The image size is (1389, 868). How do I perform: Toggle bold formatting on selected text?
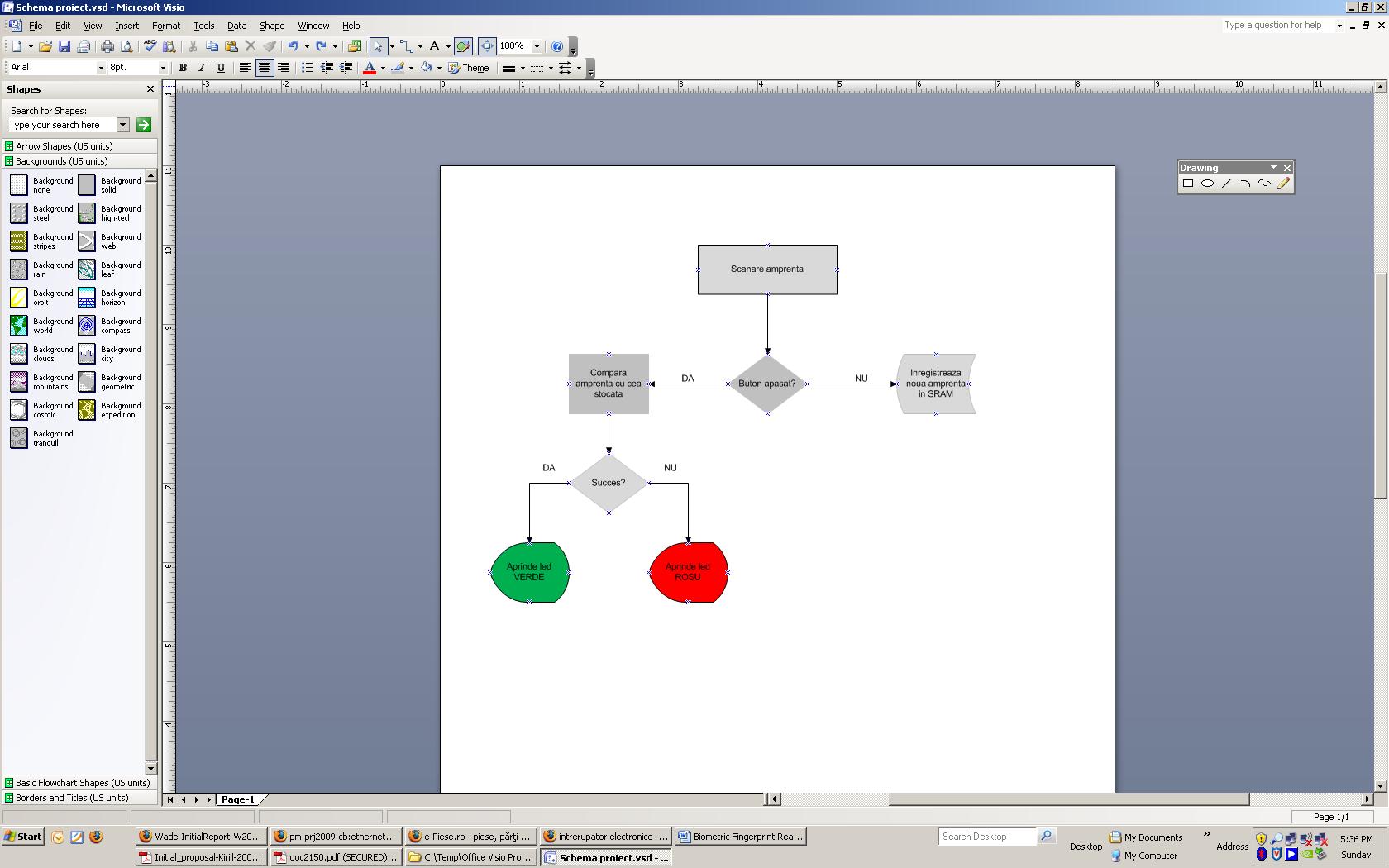coord(183,68)
